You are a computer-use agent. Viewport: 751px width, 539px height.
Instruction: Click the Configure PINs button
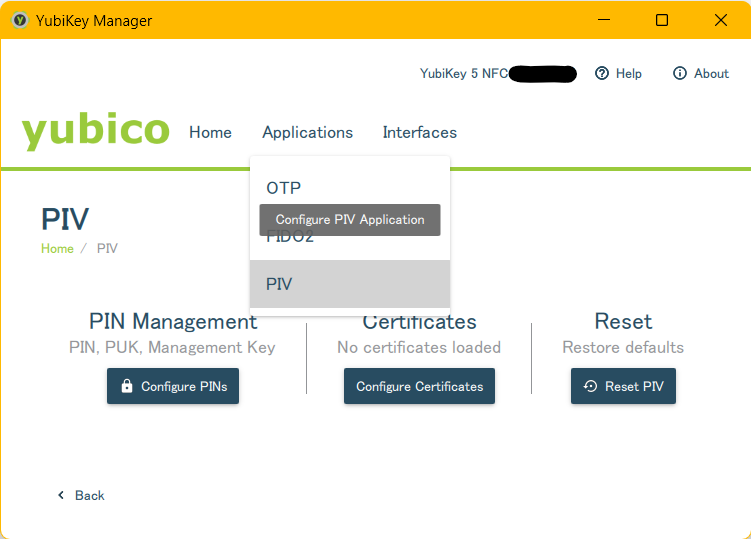(x=173, y=386)
